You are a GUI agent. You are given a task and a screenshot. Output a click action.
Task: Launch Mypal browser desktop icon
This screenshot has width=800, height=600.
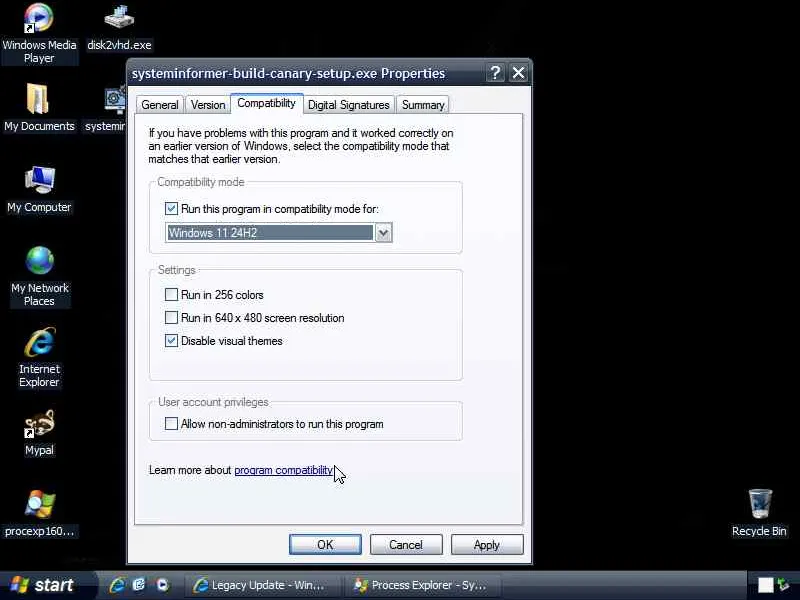39,433
